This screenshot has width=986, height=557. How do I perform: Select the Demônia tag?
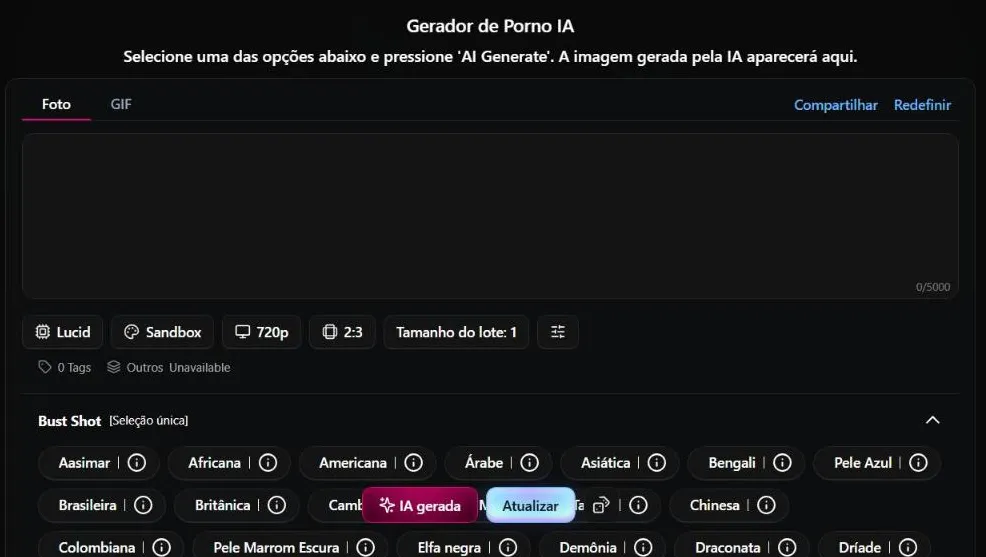tap(588, 548)
